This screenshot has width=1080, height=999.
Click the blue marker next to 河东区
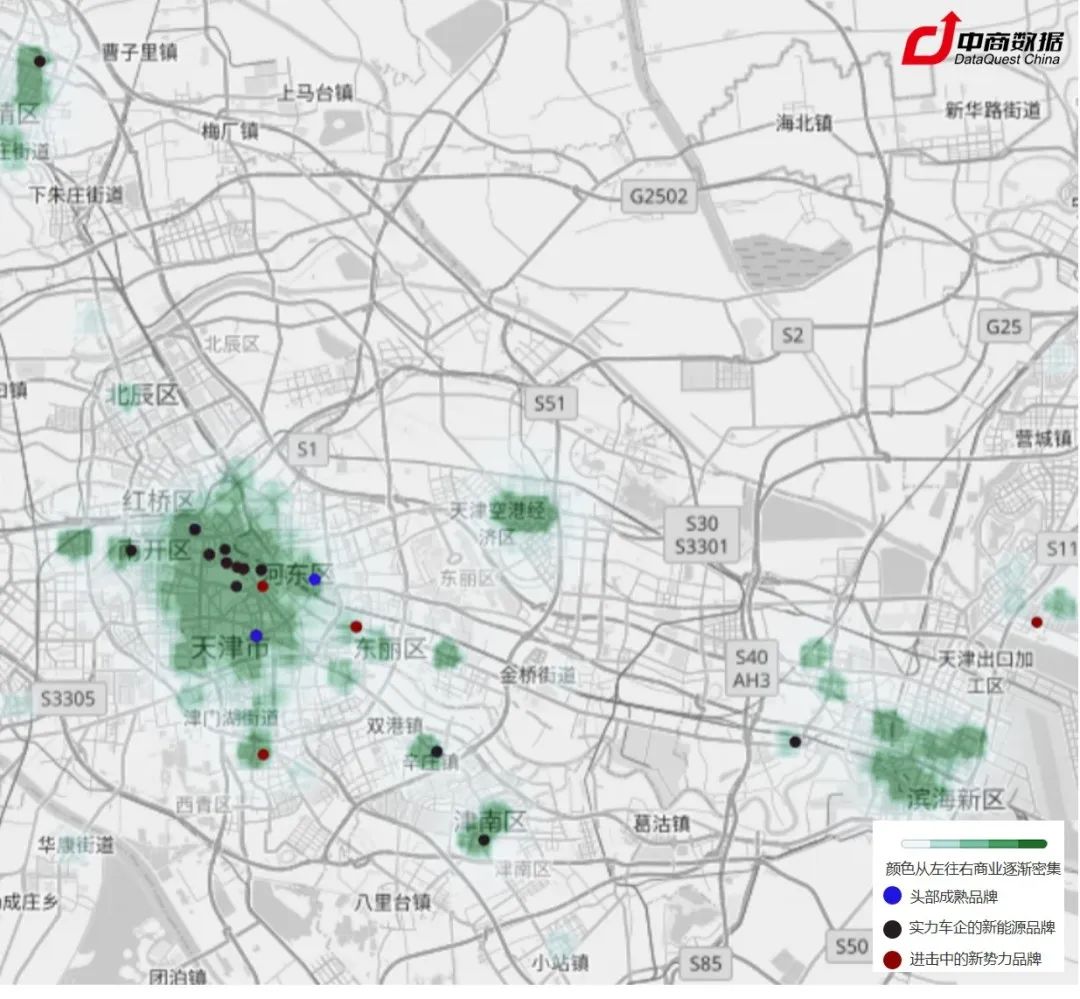(314, 579)
